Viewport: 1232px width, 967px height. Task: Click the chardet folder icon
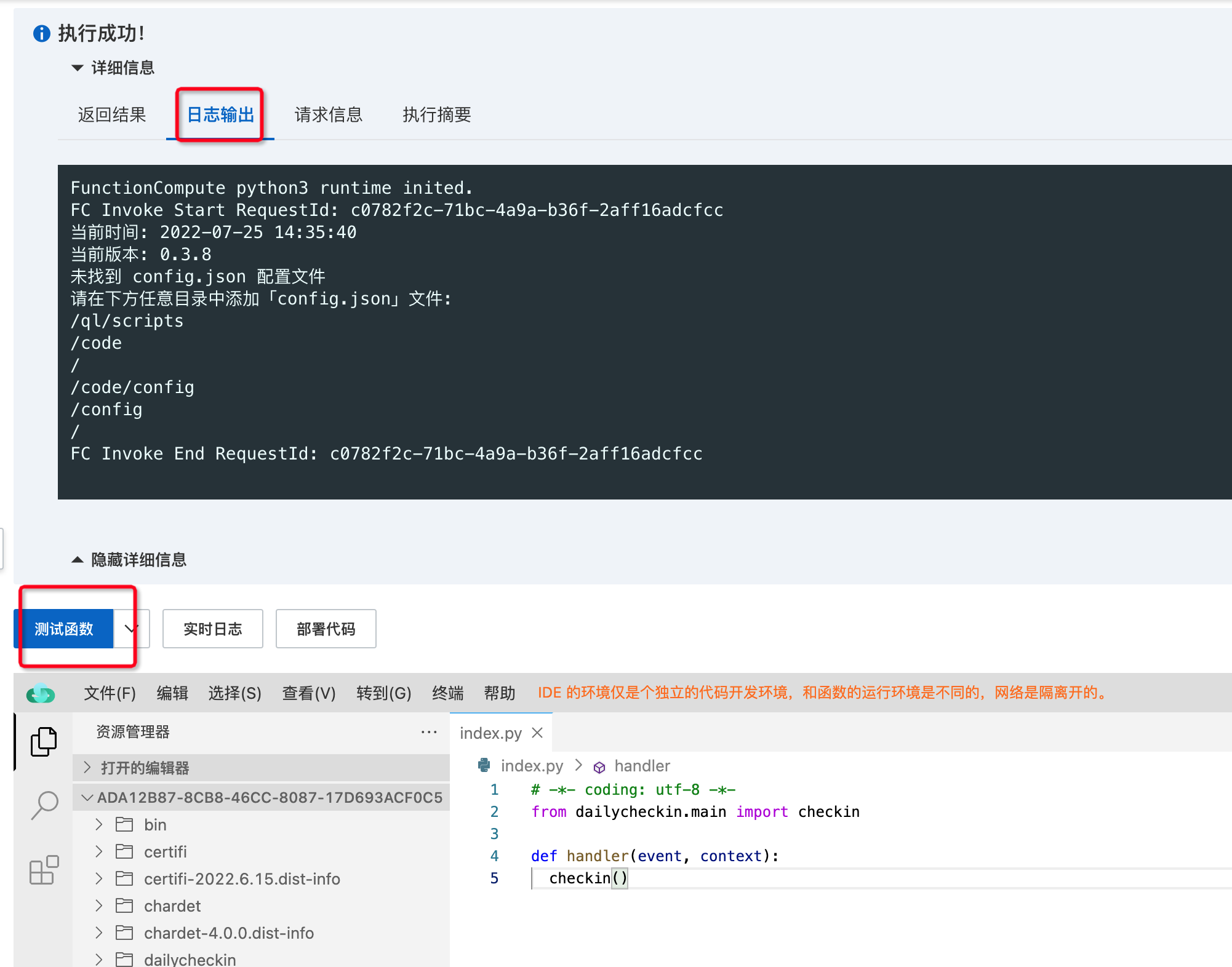[x=124, y=905]
